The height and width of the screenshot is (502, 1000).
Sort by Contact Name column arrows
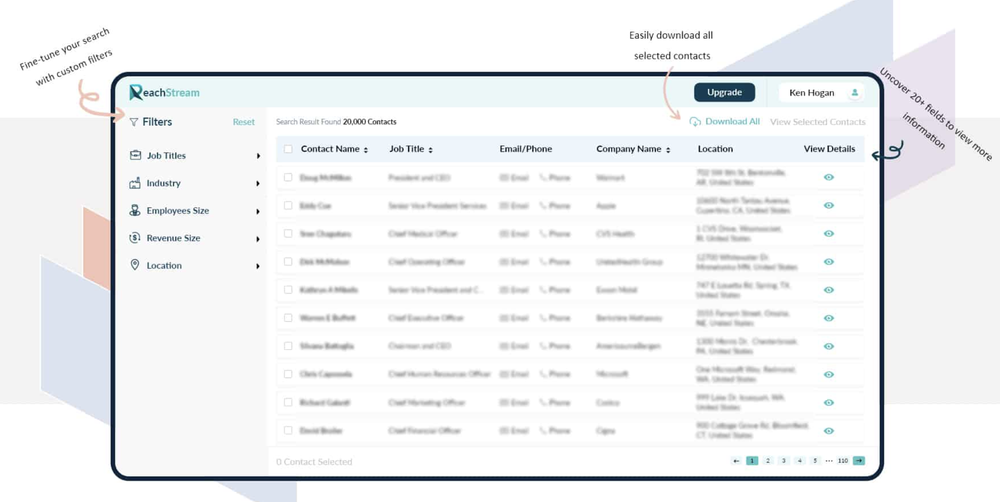click(x=366, y=150)
